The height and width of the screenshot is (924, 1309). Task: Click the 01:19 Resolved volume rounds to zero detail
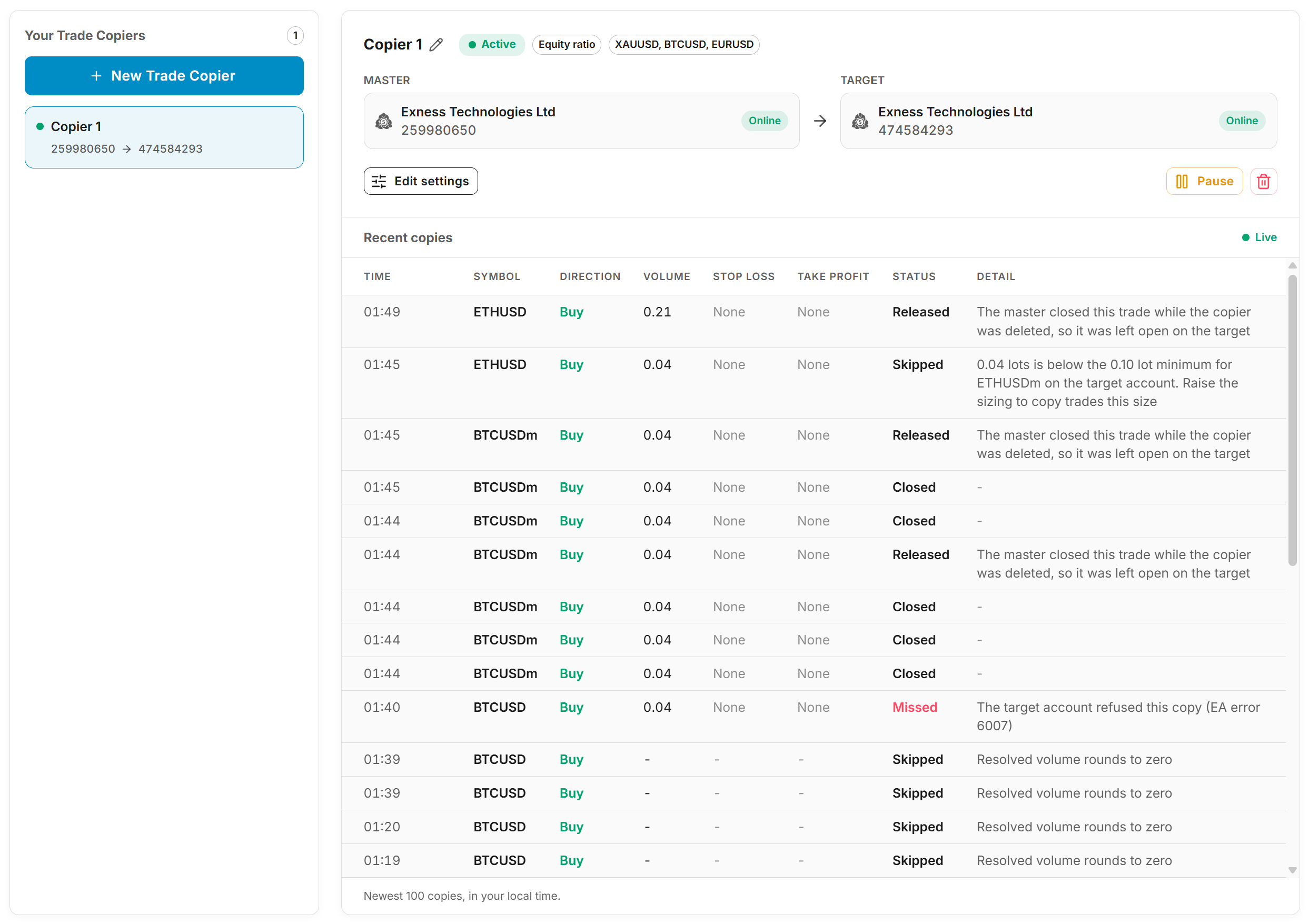click(1074, 861)
